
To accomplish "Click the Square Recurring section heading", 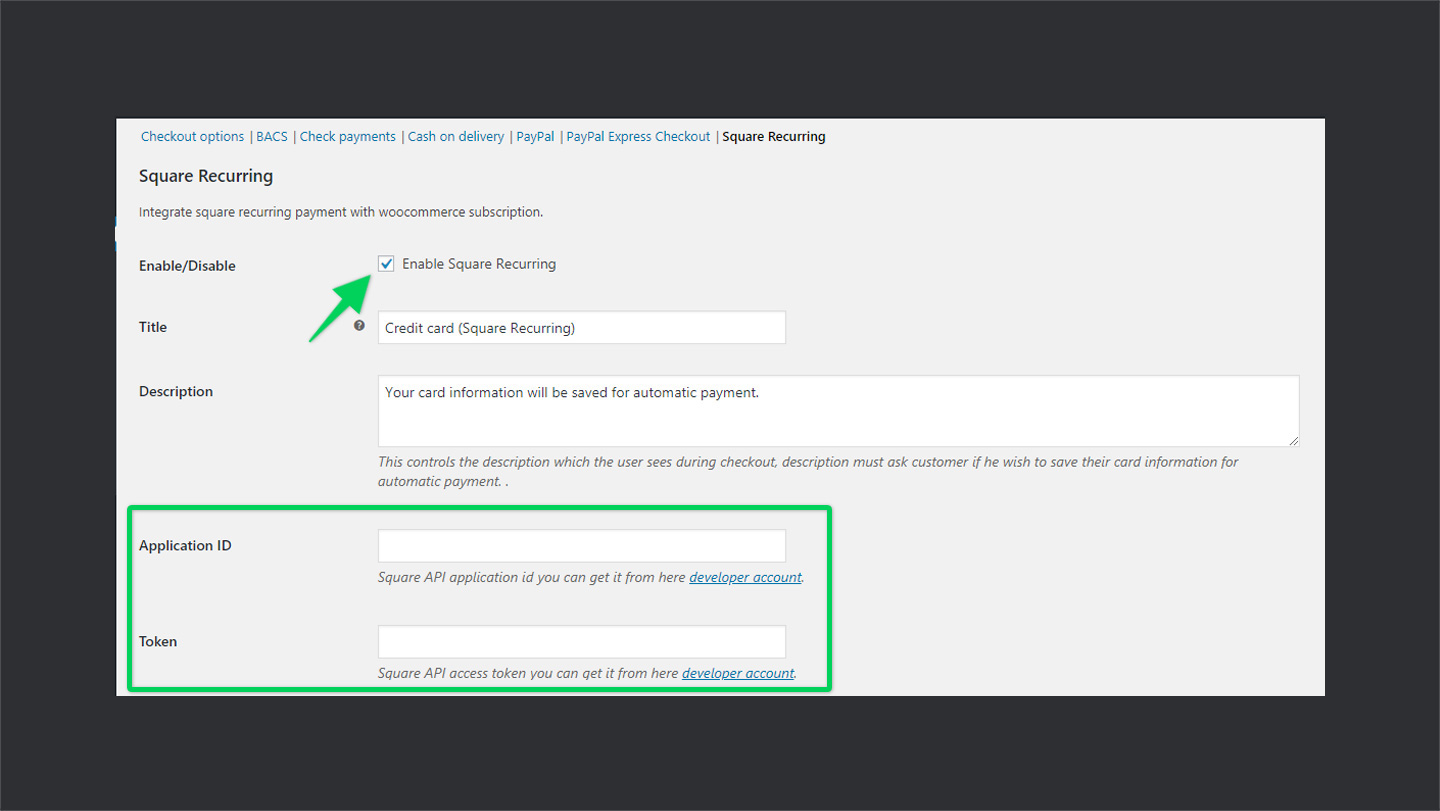I will (206, 176).
